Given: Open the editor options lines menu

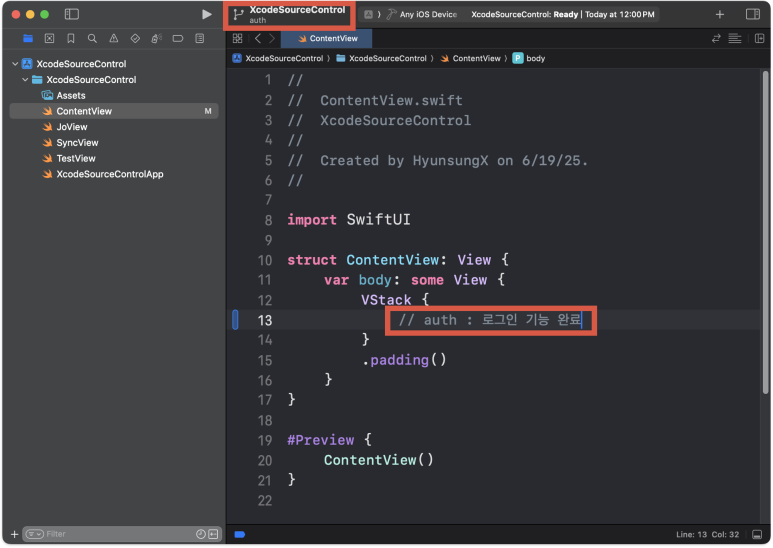Looking at the screenshot, I should point(735,38).
